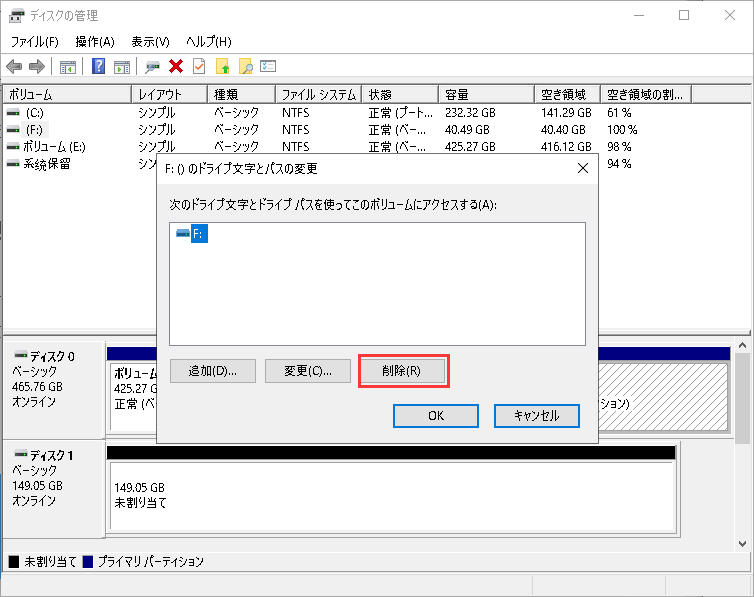Select the ディスク 1 disk label
The image size is (754, 597).
[51, 455]
